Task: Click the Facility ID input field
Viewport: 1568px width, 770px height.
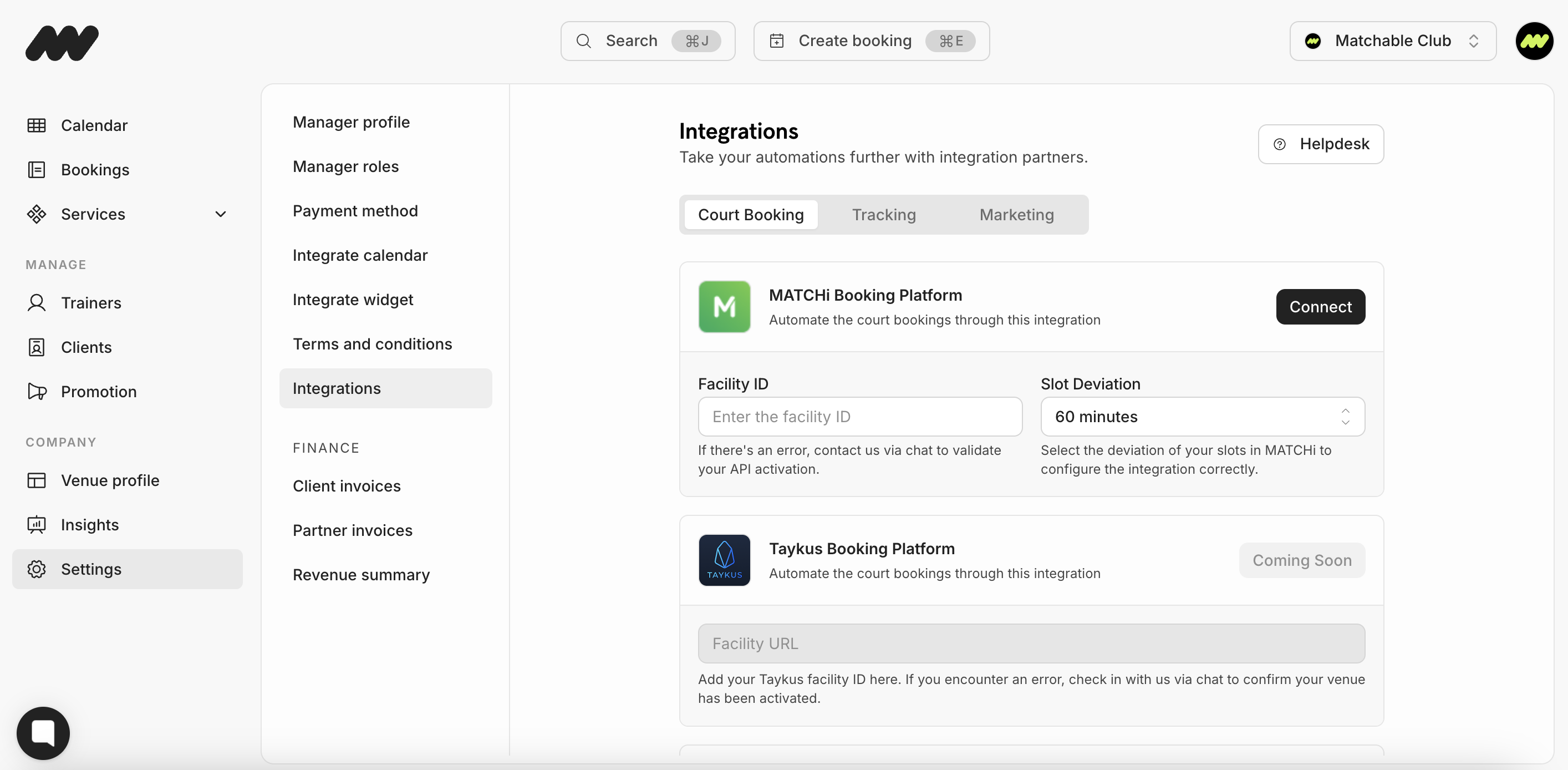Action: tap(859, 417)
